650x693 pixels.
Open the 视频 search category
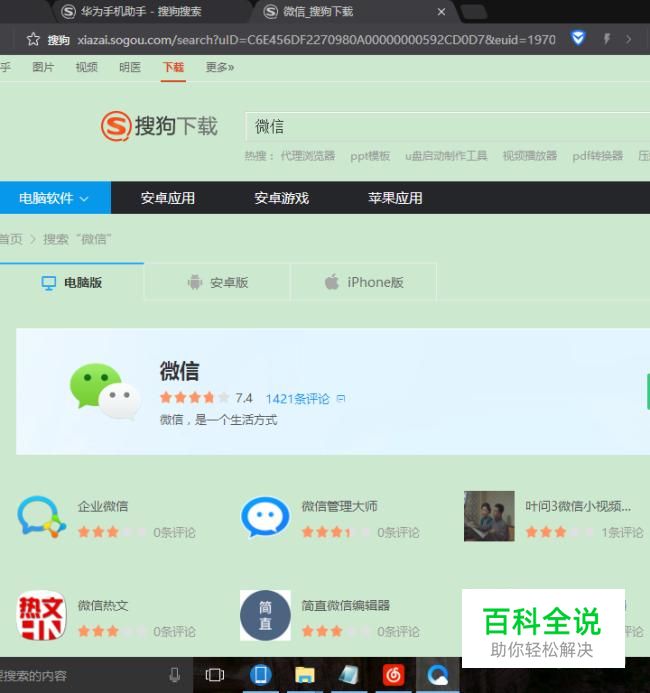pos(86,67)
